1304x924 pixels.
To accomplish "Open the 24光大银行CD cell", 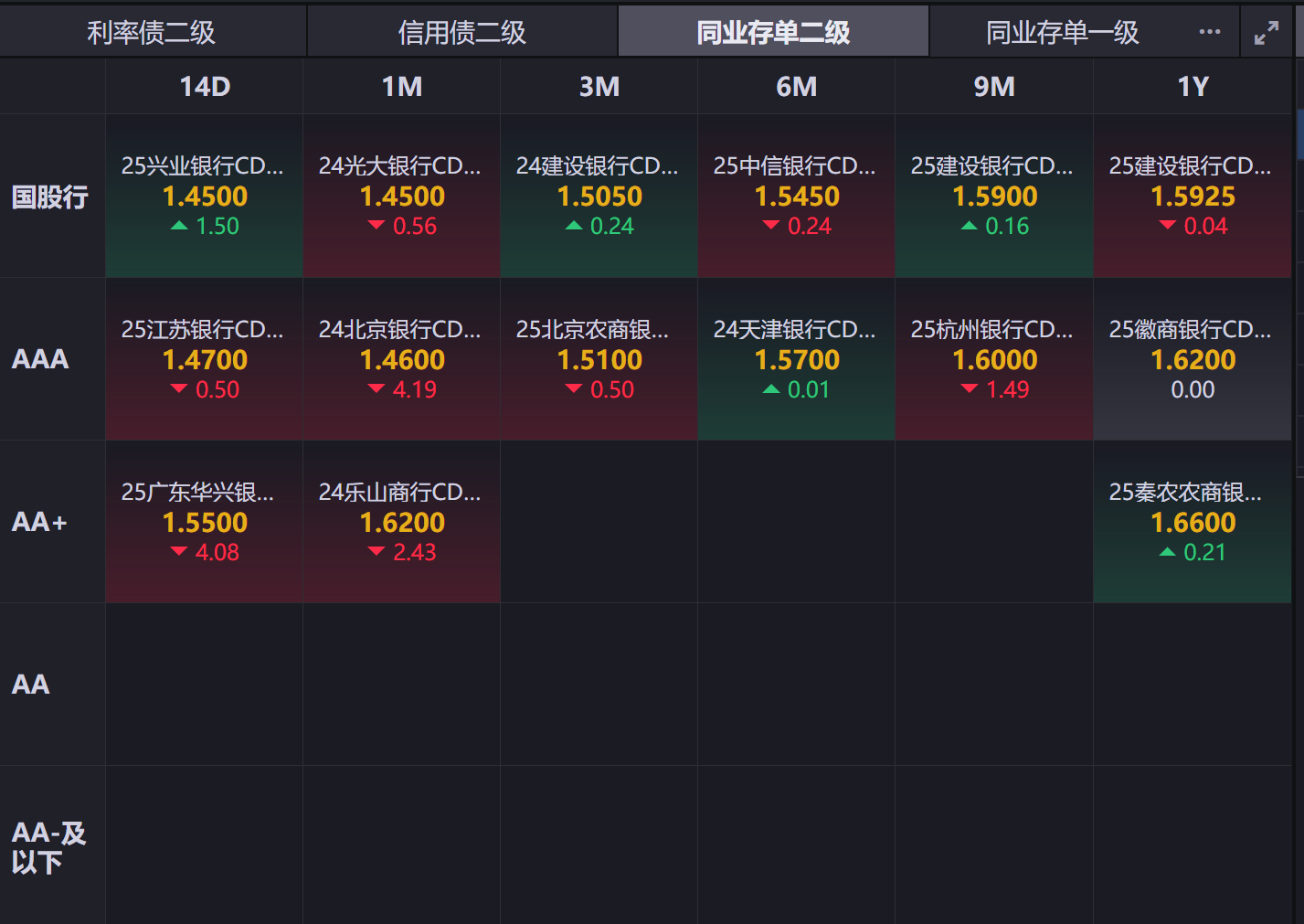I will [x=402, y=196].
